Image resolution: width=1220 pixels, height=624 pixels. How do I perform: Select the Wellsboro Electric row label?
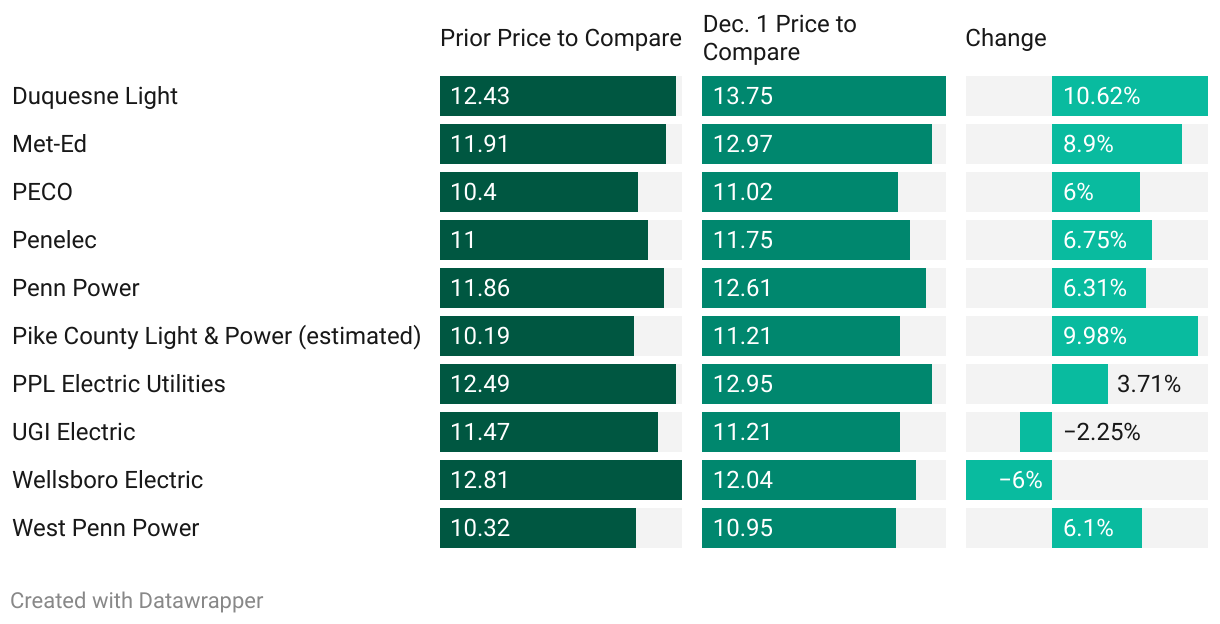(x=108, y=480)
